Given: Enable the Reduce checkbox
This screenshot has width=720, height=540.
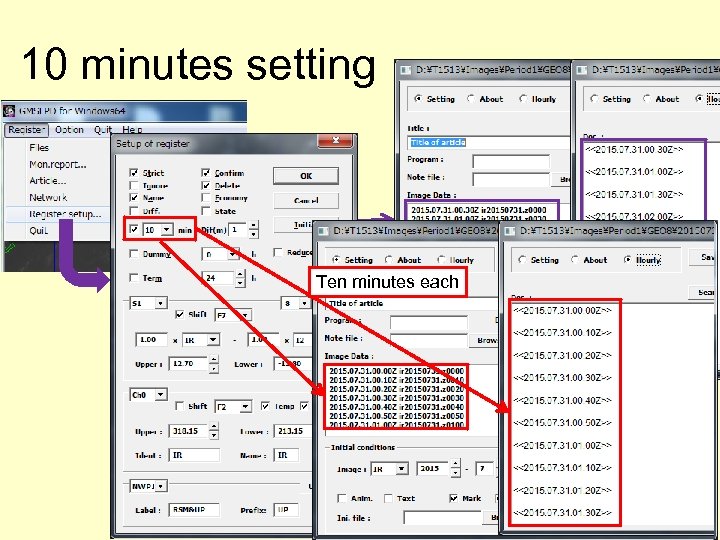Looking at the screenshot, I should tap(277, 252).
